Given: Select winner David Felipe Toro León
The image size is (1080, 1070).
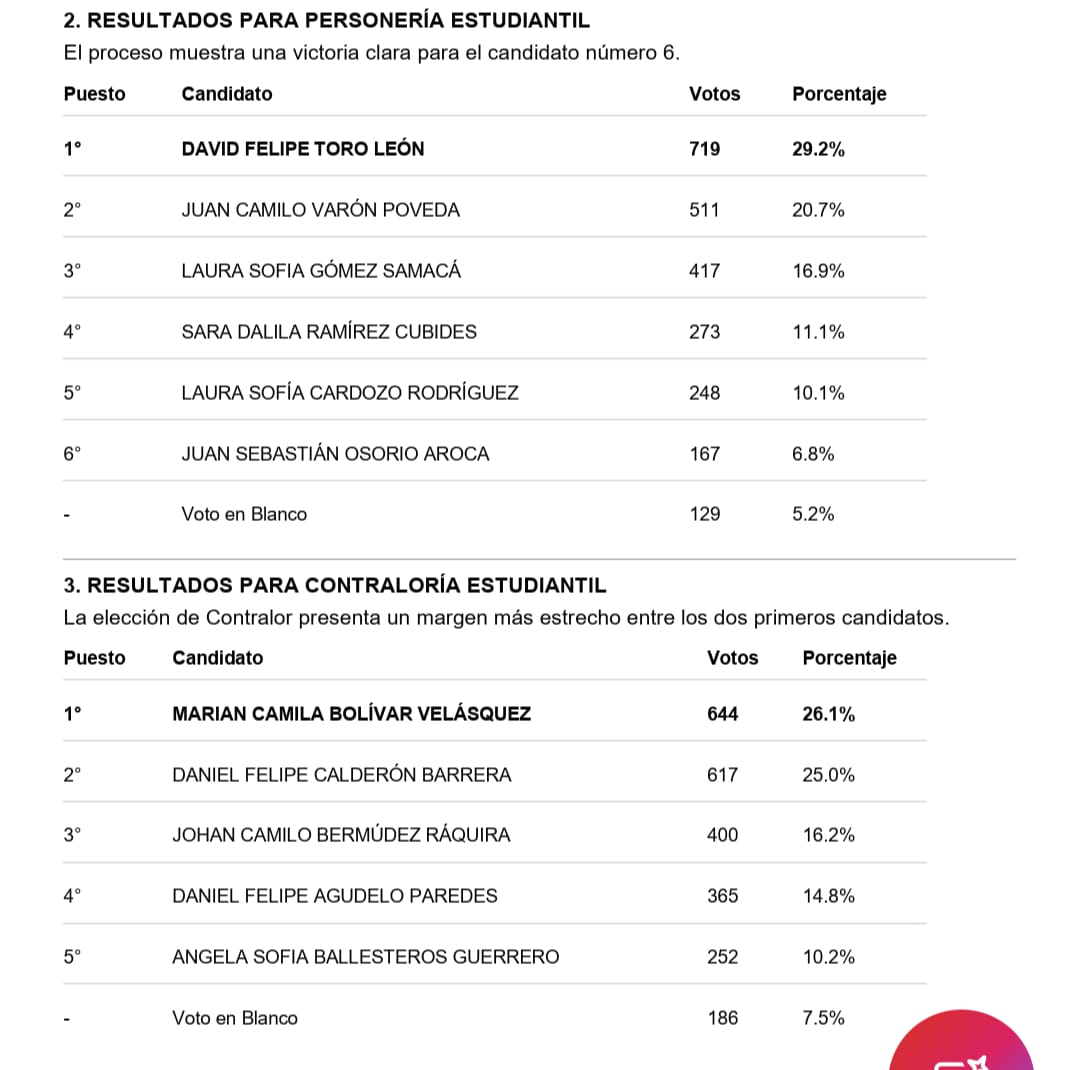Looking at the screenshot, I should 303,149.
